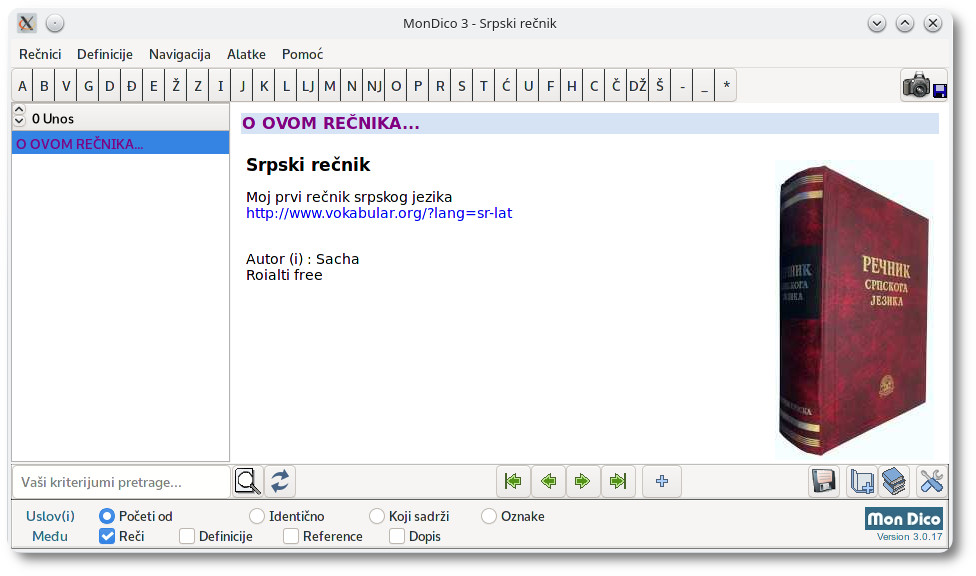Click the Srpski rečnik heading
976x576 pixels.
(308, 164)
